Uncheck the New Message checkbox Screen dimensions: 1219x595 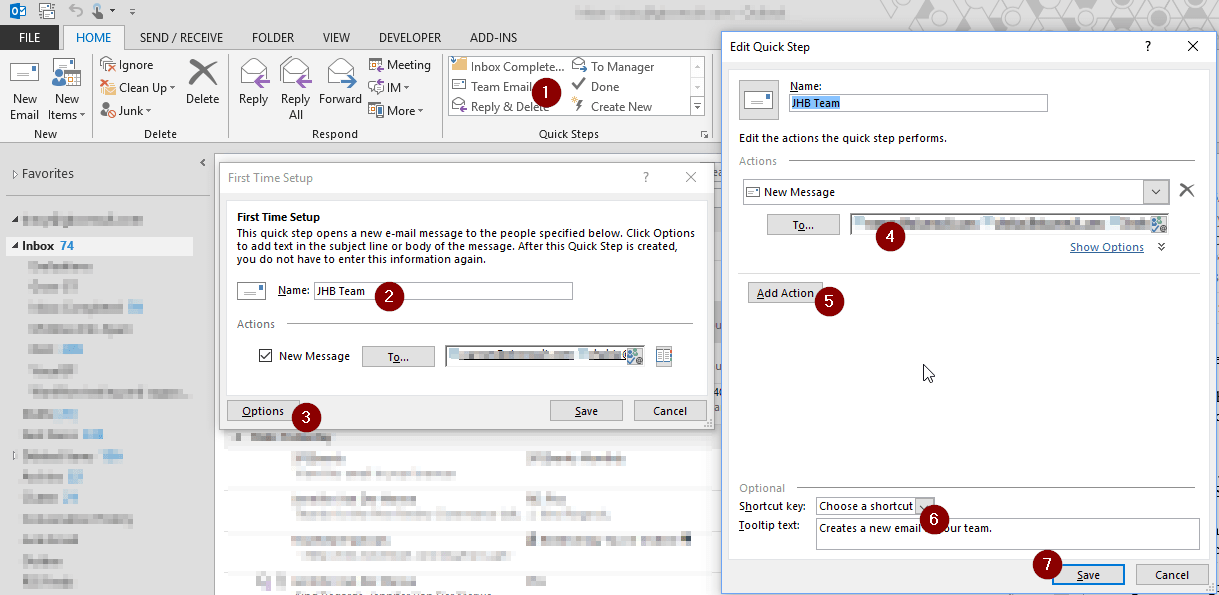point(266,356)
